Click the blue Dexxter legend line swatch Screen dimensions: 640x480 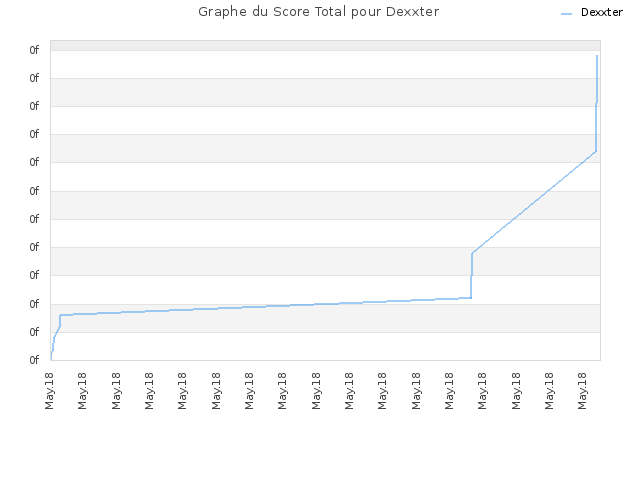(x=567, y=14)
